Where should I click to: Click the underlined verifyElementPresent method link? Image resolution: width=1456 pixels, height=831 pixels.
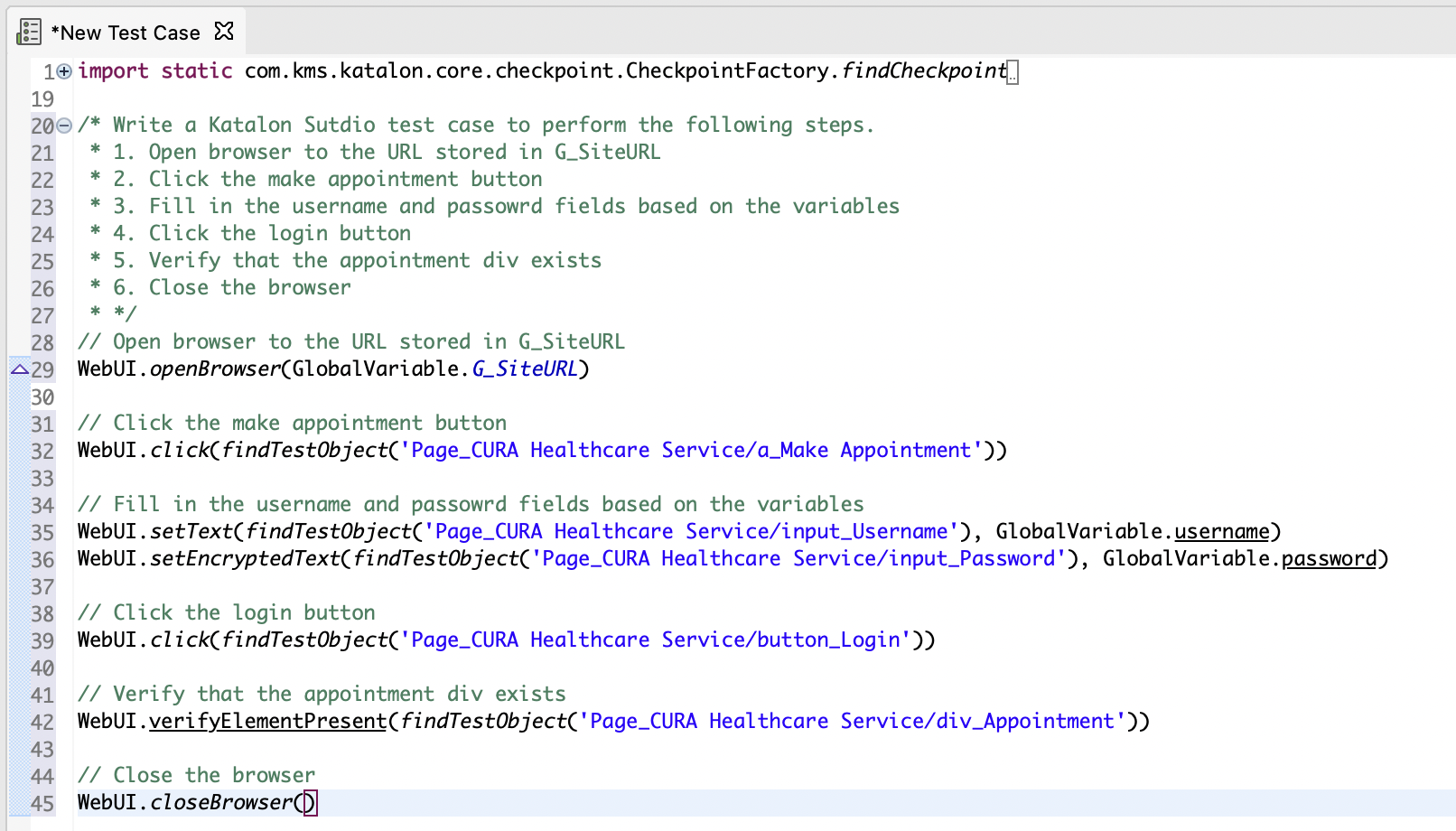click(x=266, y=721)
